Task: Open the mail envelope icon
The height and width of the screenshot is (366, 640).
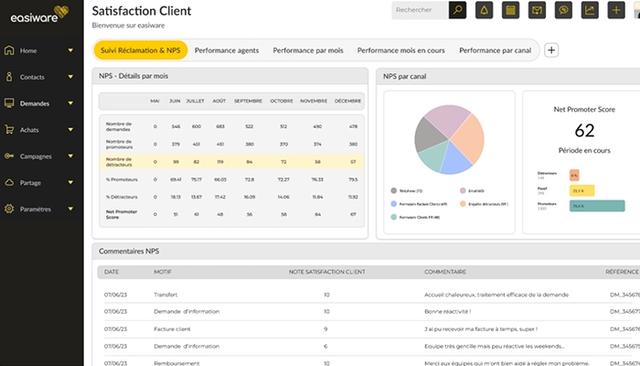Action: 537,10
